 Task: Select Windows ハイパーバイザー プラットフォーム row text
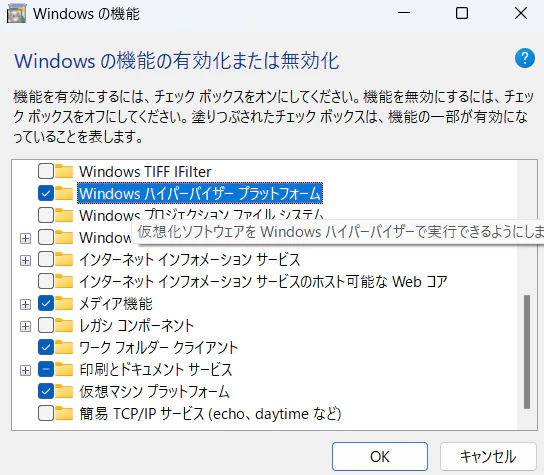point(200,193)
